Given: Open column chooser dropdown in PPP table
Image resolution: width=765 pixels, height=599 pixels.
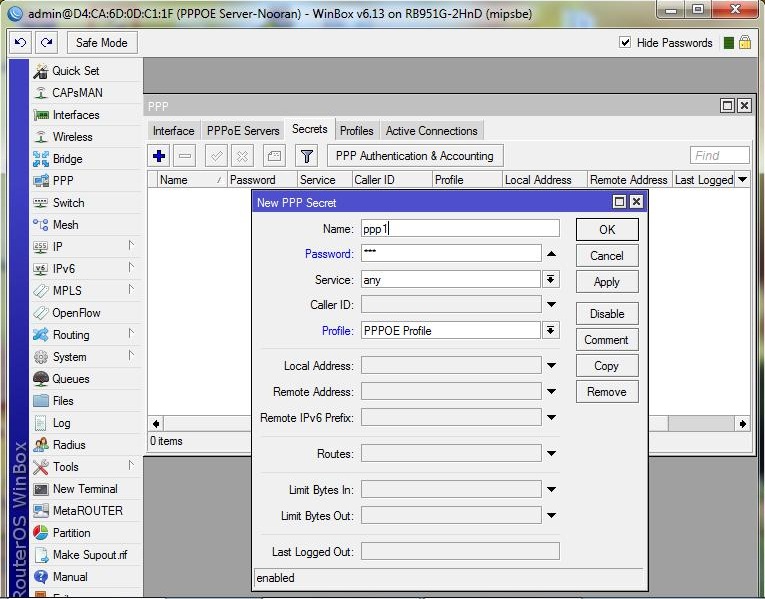Looking at the screenshot, I should [743, 180].
